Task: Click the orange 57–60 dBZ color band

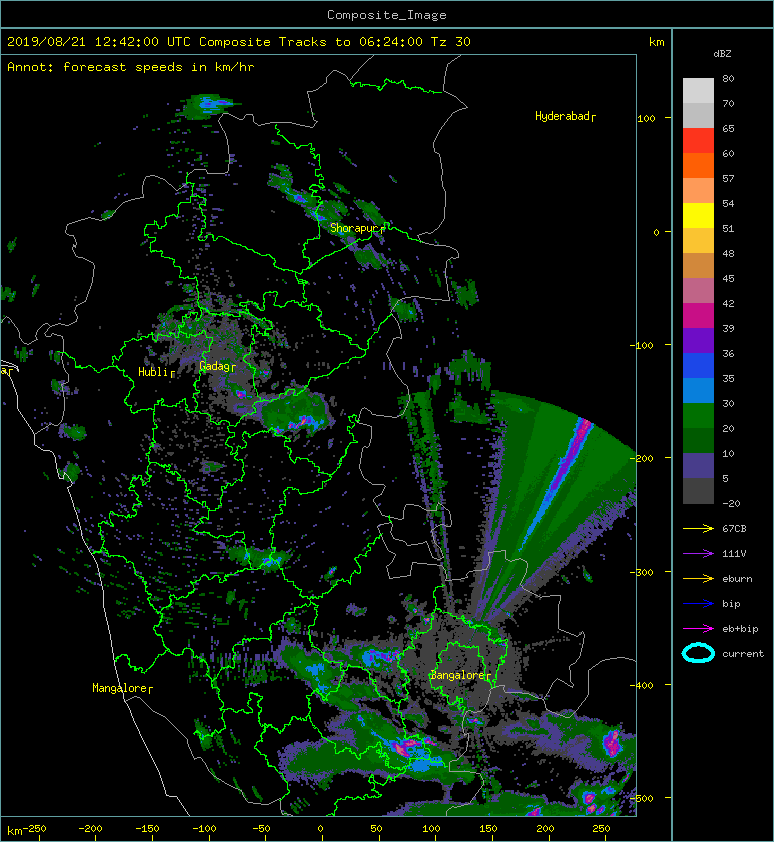Action: tap(698, 166)
